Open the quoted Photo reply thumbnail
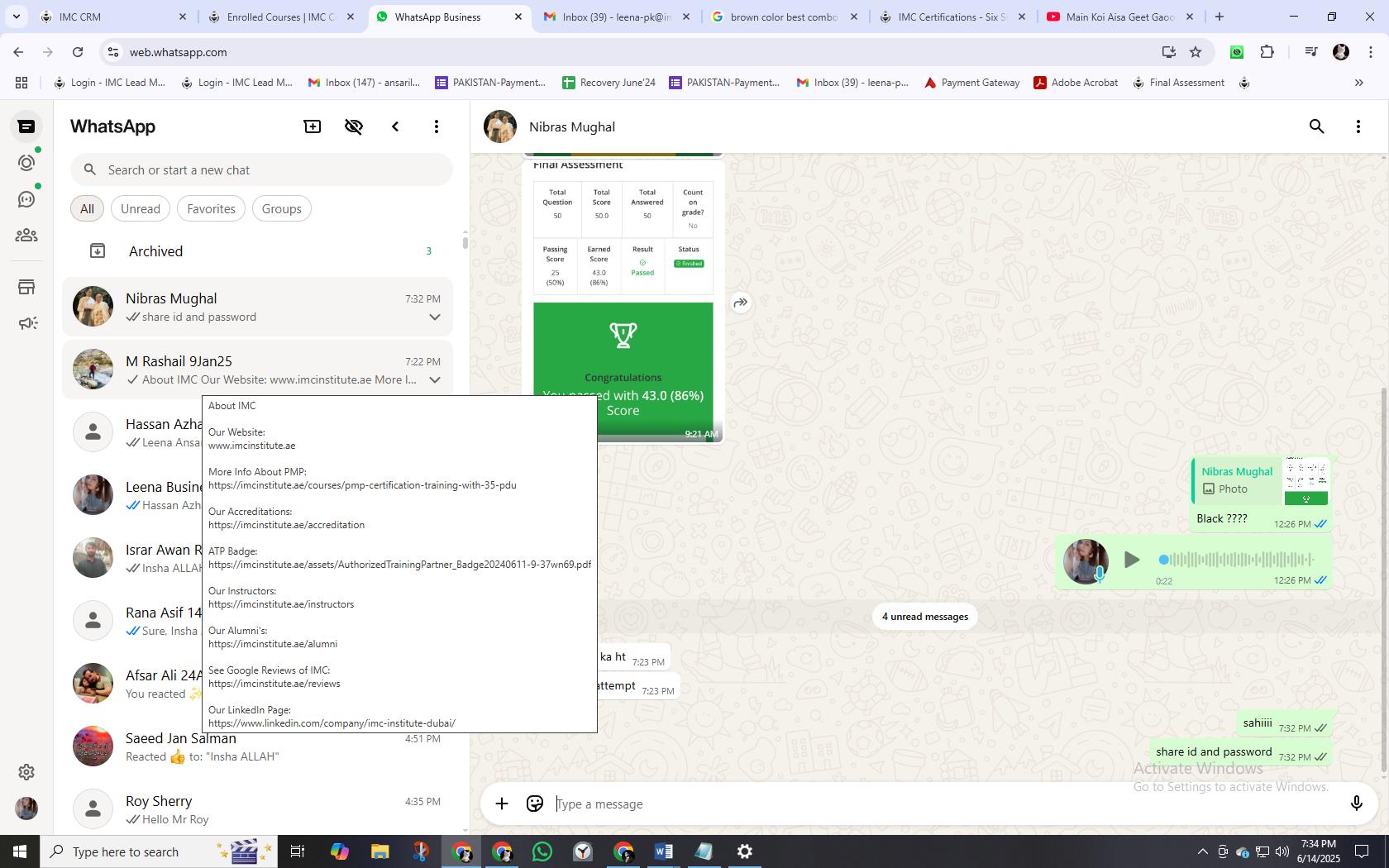Image resolution: width=1389 pixels, height=868 pixels. (1305, 480)
